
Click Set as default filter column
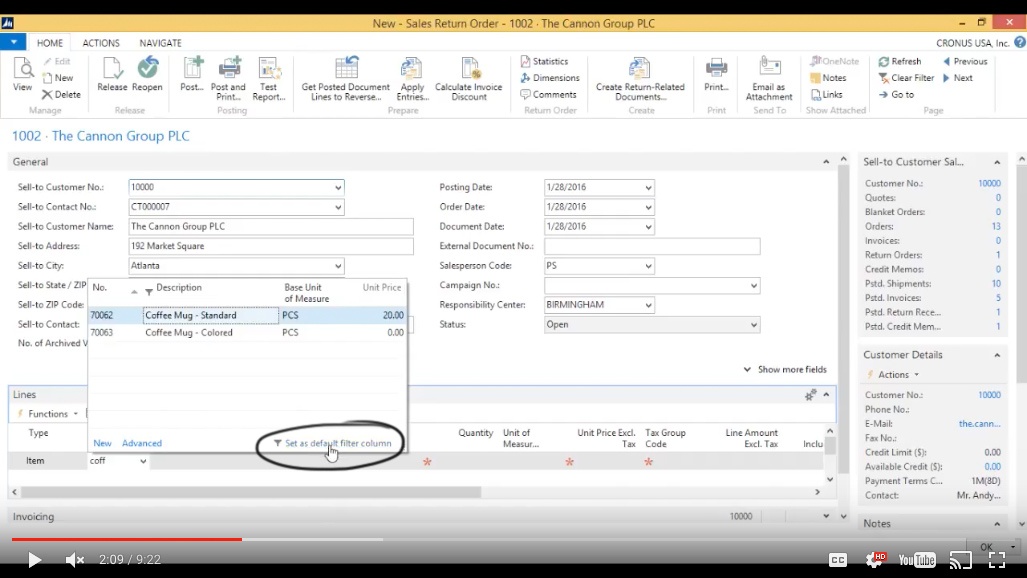(x=332, y=443)
